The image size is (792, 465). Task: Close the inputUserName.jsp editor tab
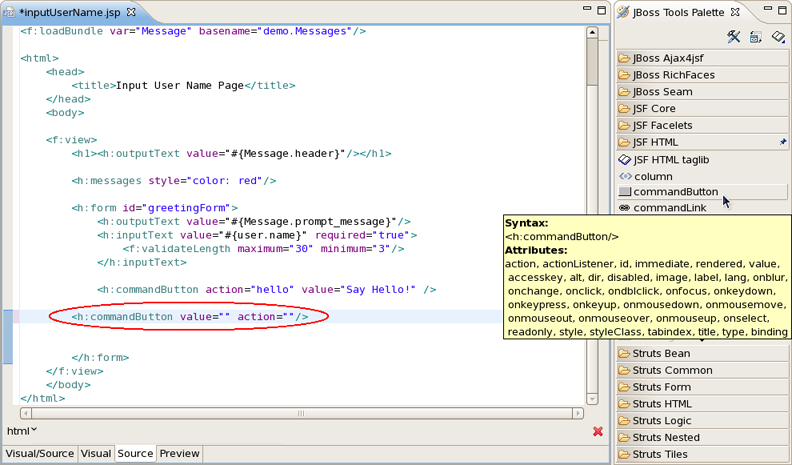click(x=131, y=12)
